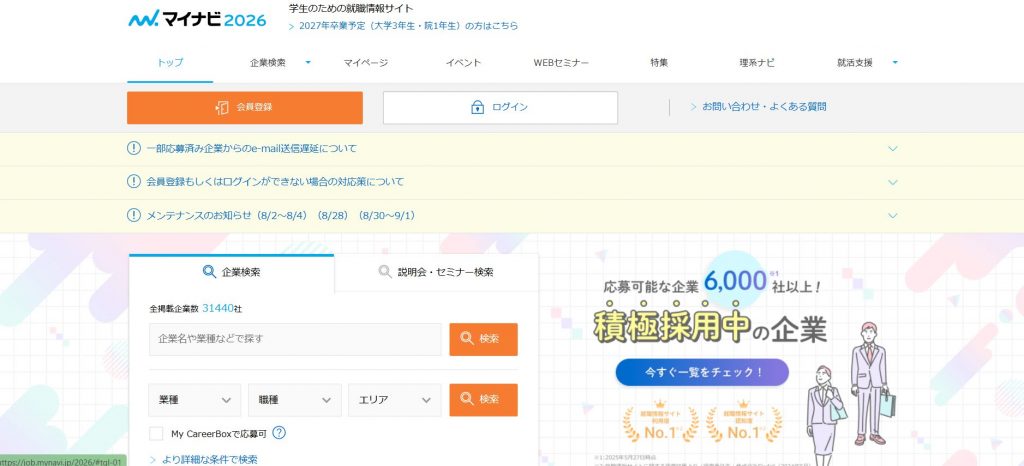Click the info icon for メンテナンスのお知らせ notice

pyautogui.click(x=134, y=215)
